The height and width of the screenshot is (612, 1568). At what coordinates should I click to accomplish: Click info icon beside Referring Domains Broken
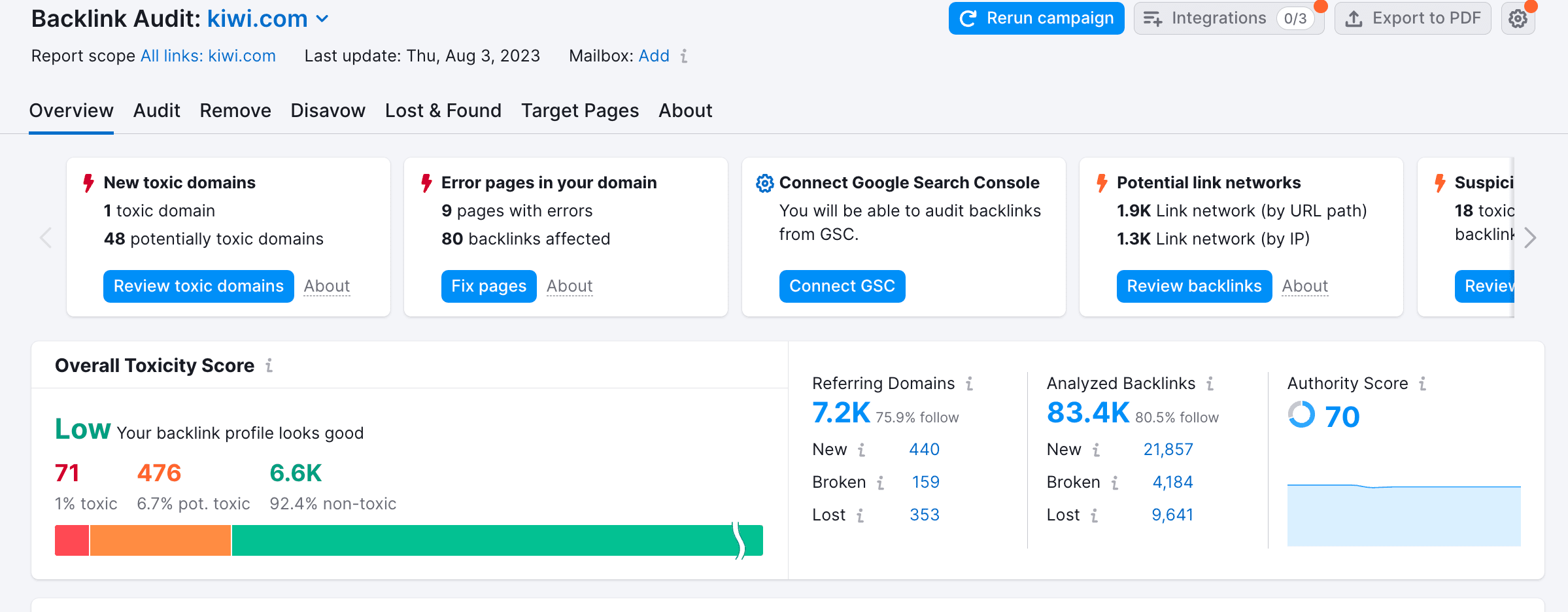(x=881, y=483)
